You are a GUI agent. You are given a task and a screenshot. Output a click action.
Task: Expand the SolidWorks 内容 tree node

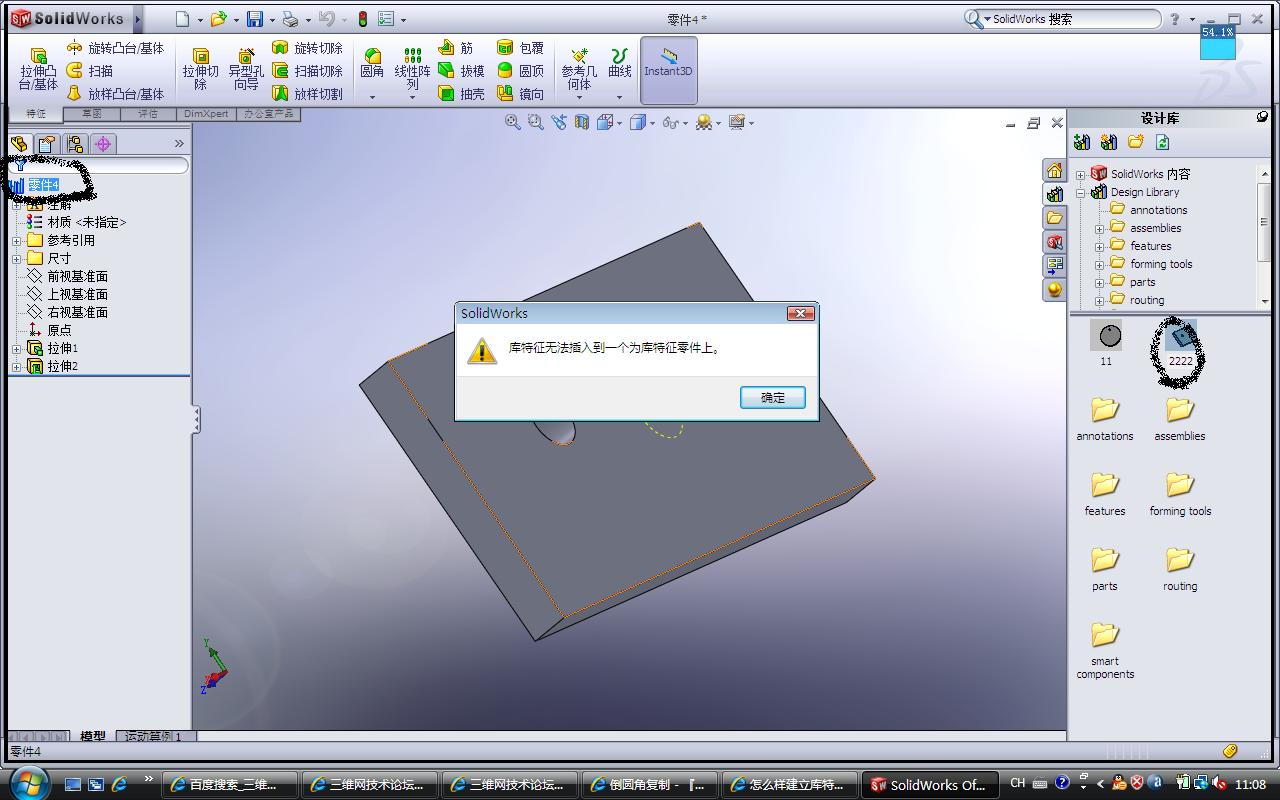coord(1080,175)
